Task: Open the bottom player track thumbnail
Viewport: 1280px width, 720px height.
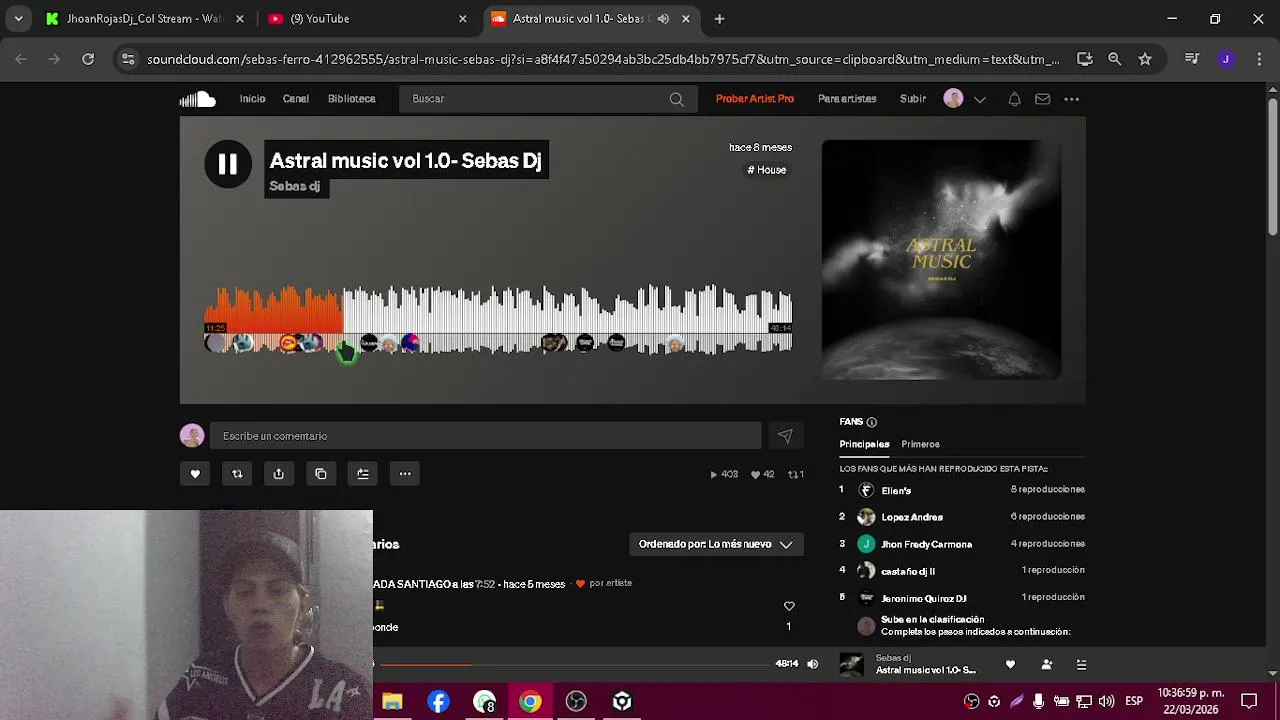Action: (x=851, y=664)
